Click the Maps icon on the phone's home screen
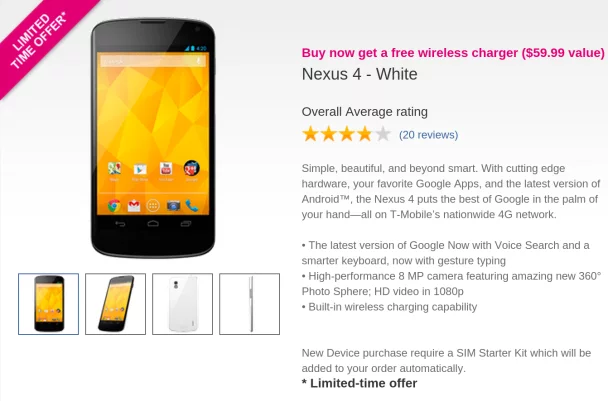This screenshot has width=608, height=401. [x=114, y=168]
